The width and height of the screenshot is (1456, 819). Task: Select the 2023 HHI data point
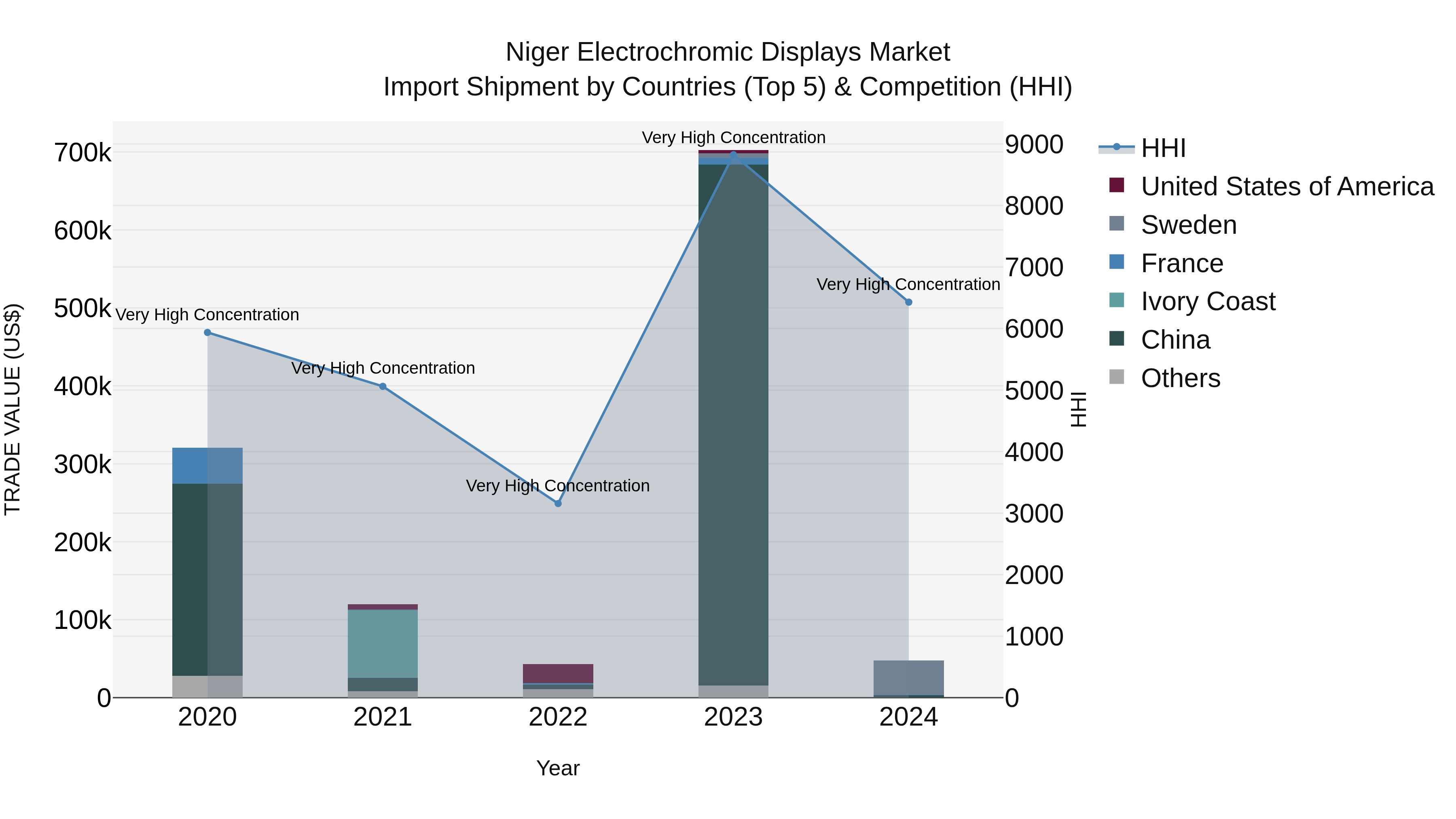tap(734, 154)
